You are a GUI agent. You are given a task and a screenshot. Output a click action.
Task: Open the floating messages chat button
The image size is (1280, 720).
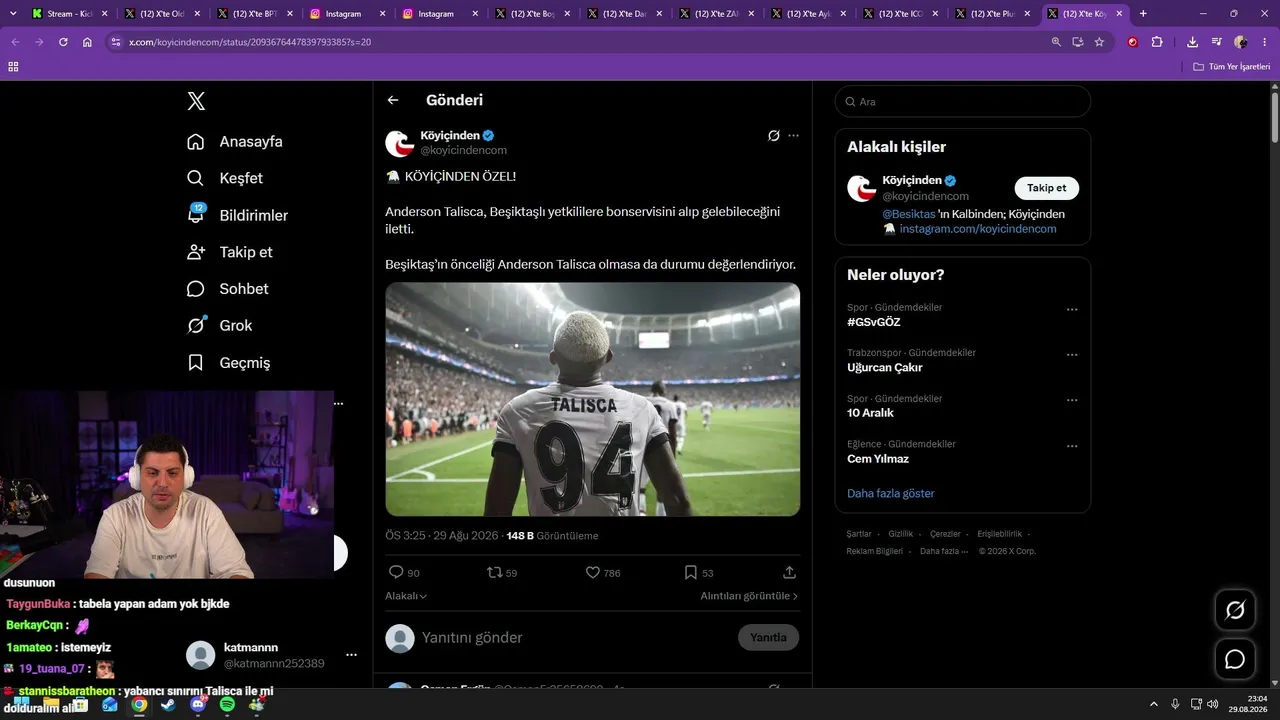1235,659
